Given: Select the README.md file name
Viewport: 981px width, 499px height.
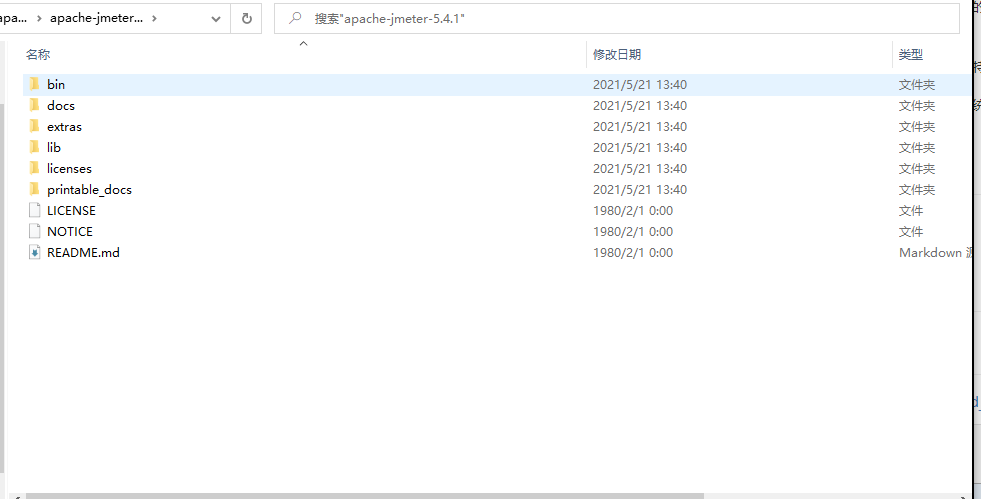Looking at the screenshot, I should (83, 253).
